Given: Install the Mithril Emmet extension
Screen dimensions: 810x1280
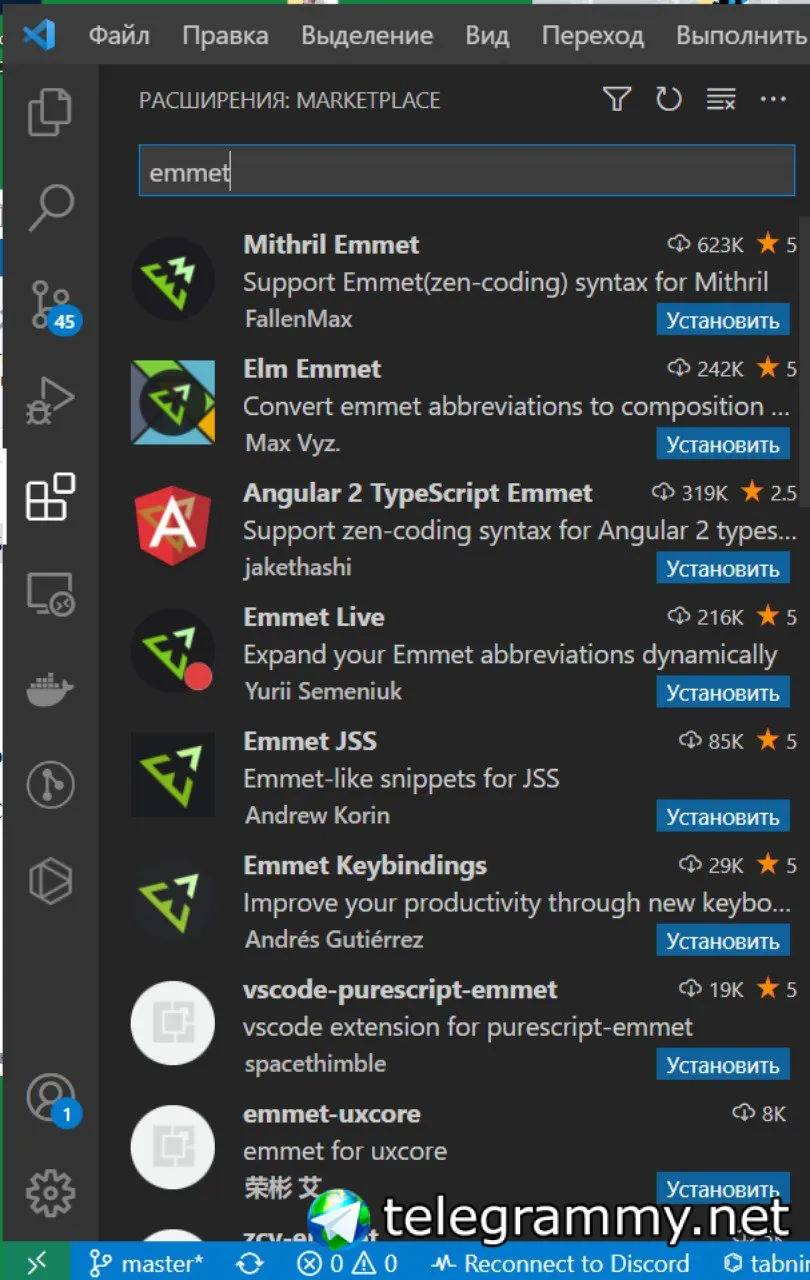Looking at the screenshot, I should coord(723,321).
